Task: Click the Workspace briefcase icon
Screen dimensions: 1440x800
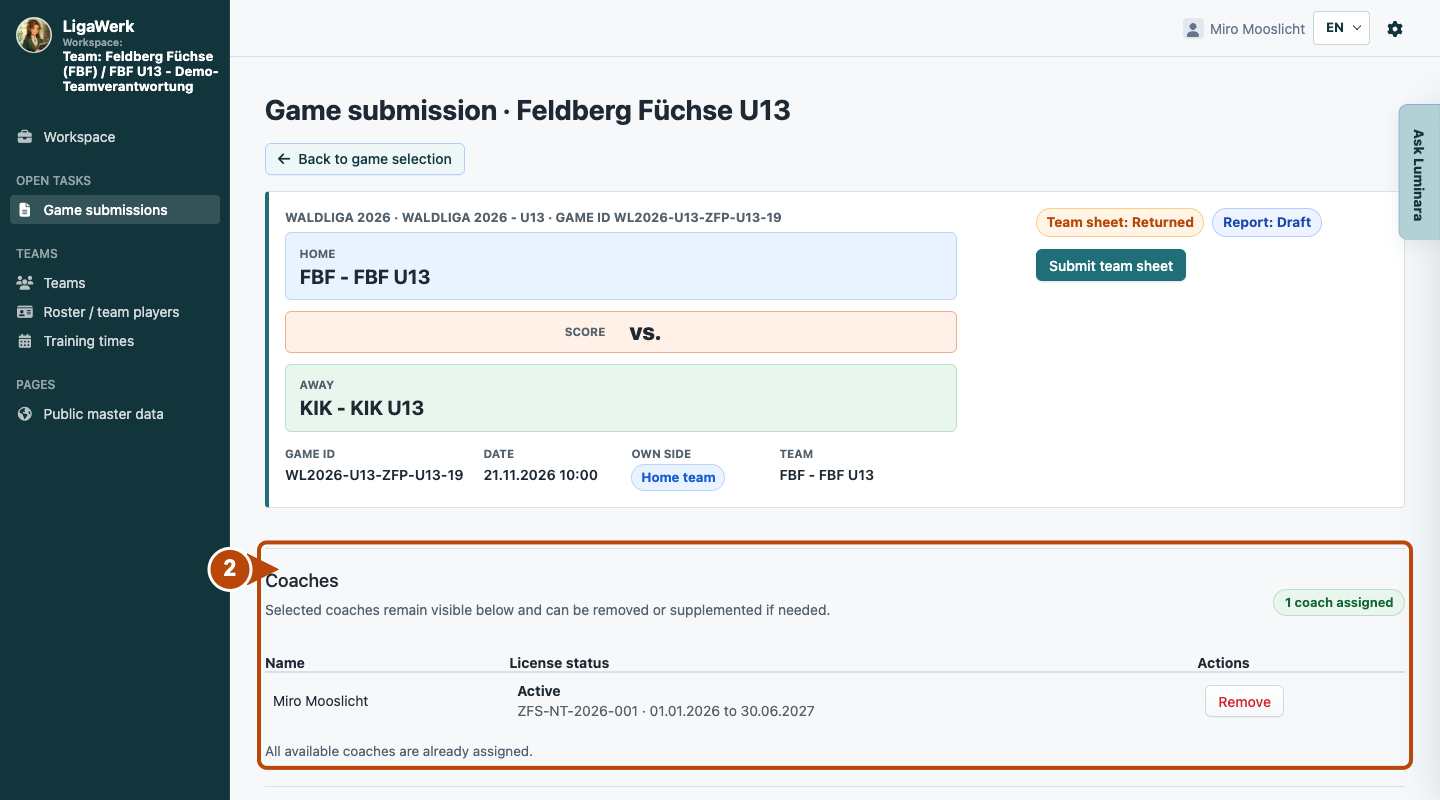Action: (x=25, y=137)
